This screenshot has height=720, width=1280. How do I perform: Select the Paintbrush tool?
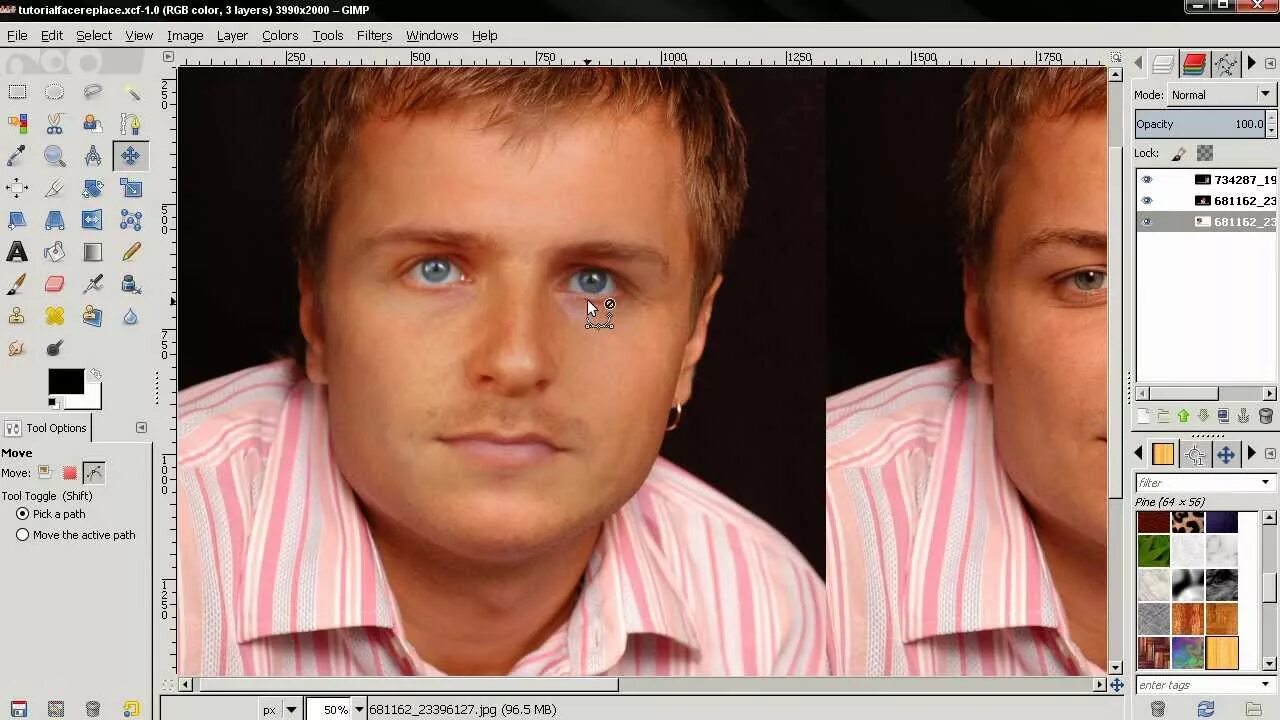point(17,284)
